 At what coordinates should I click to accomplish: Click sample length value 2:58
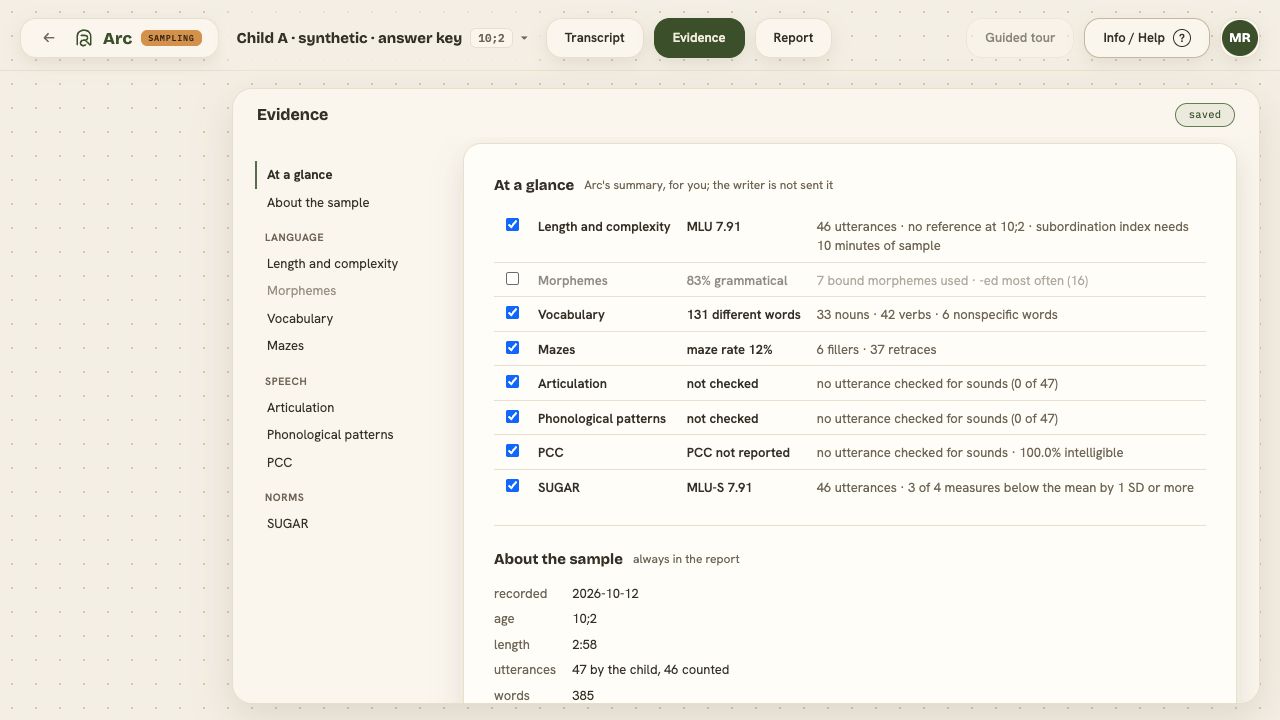(584, 645)
